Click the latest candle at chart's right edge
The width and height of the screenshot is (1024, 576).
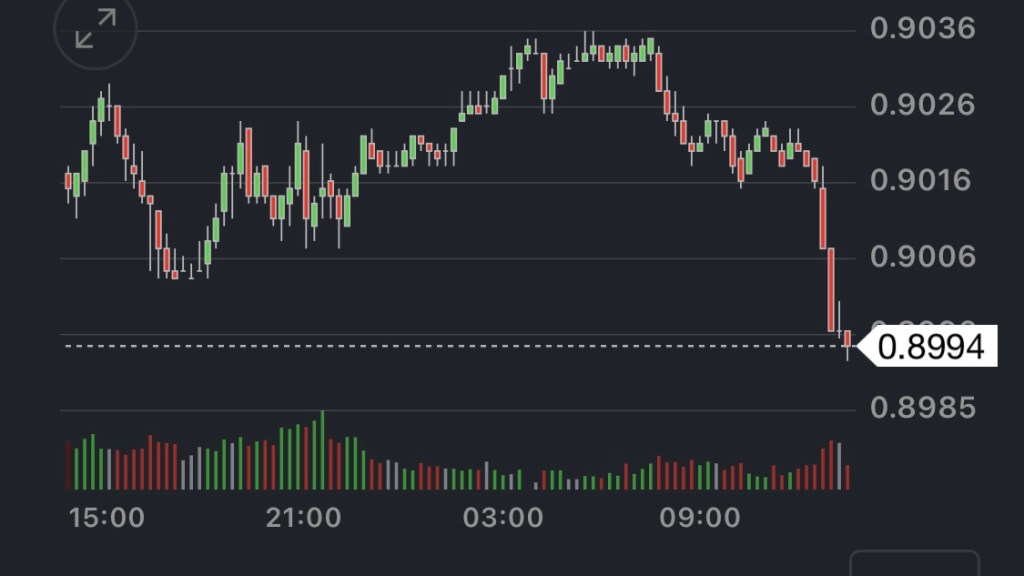(x=847, y=340)
